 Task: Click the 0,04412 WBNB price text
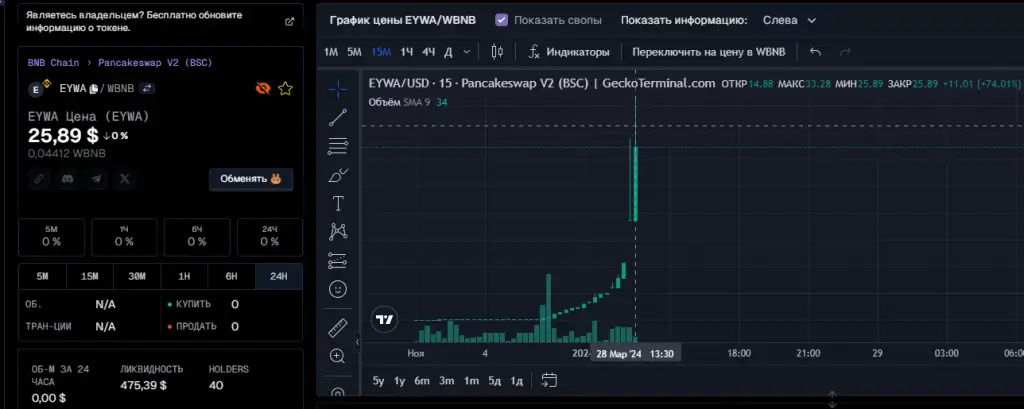click(x=67, y=153)
